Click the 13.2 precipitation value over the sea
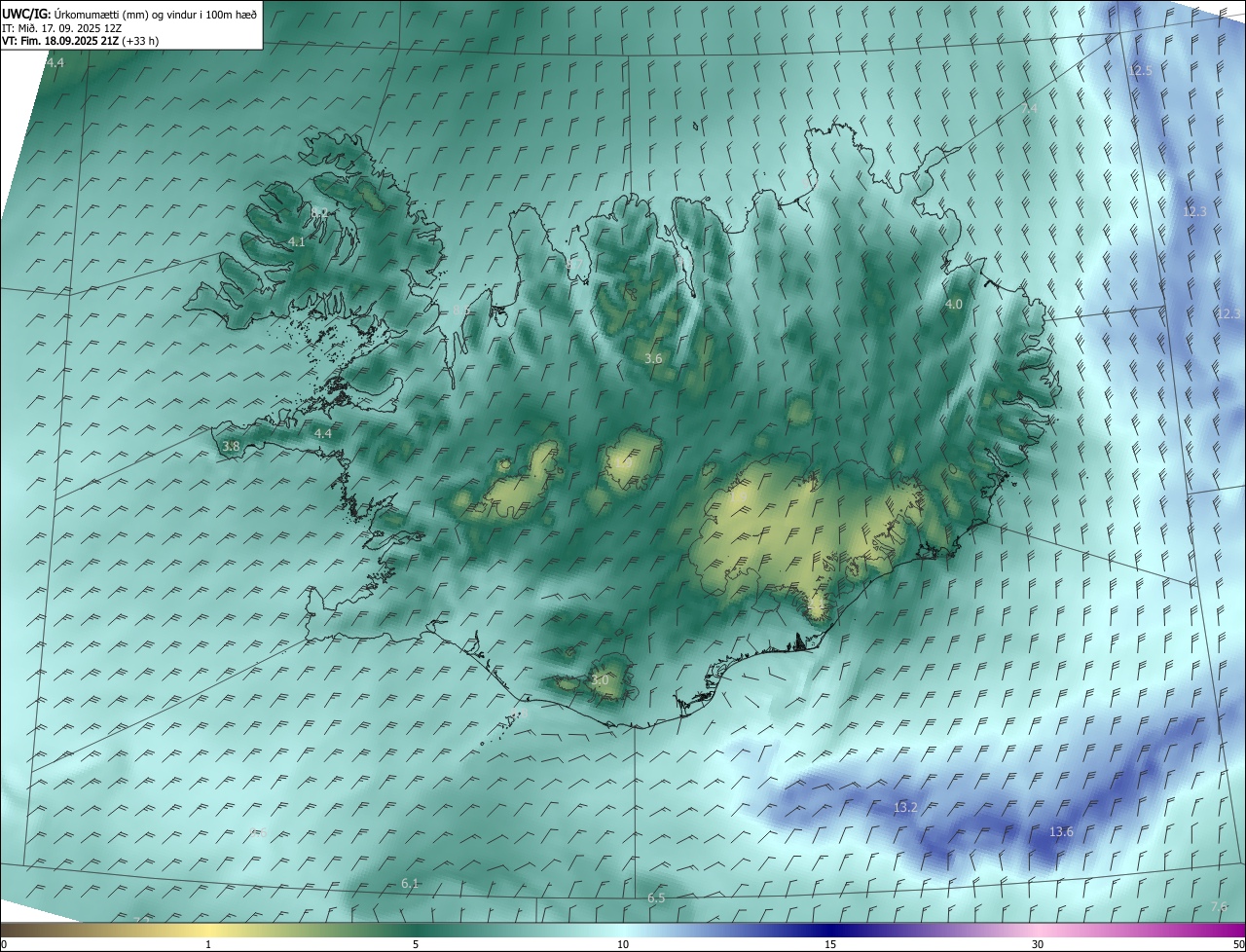The width and height of the screenshot is (1246, 952). pyautogui.click(x=905, y=808)
